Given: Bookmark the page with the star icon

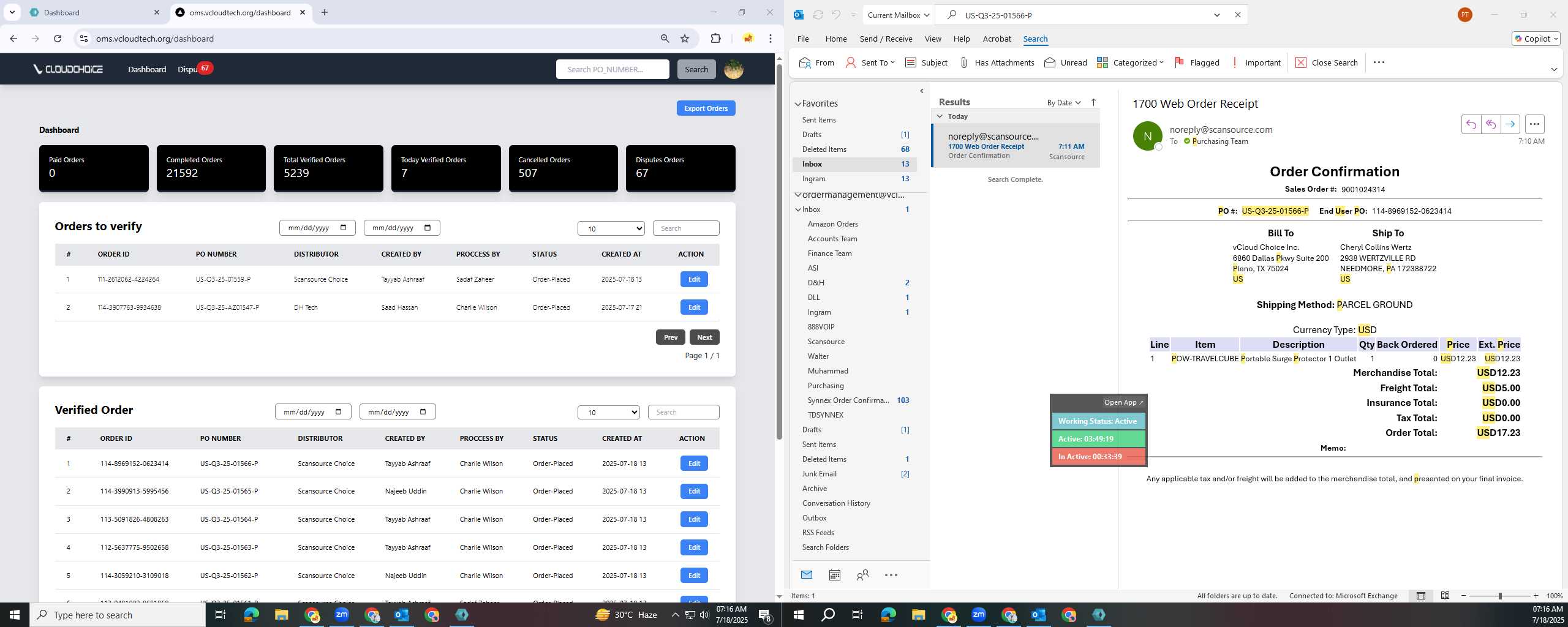Looking at the screenshot, I should tap(685, 39).
